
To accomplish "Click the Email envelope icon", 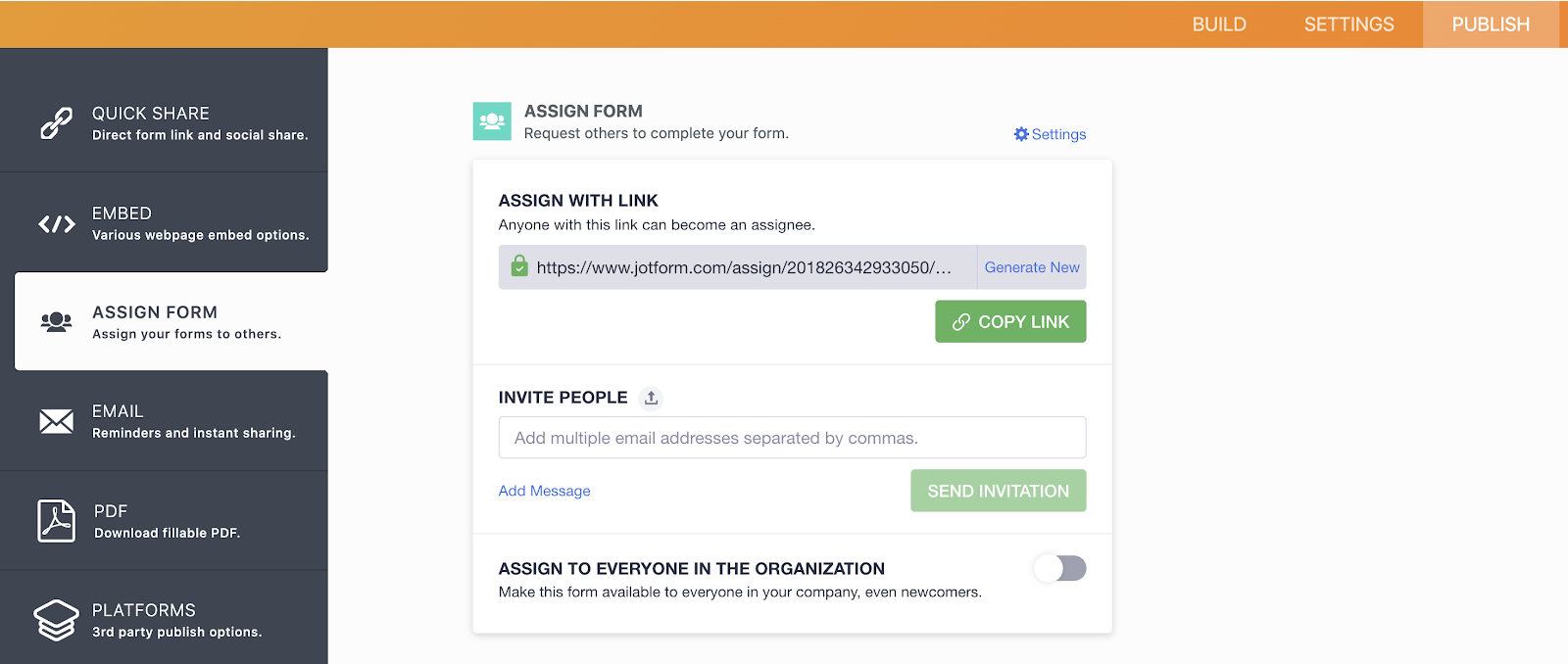I will (x=56, y=421).
